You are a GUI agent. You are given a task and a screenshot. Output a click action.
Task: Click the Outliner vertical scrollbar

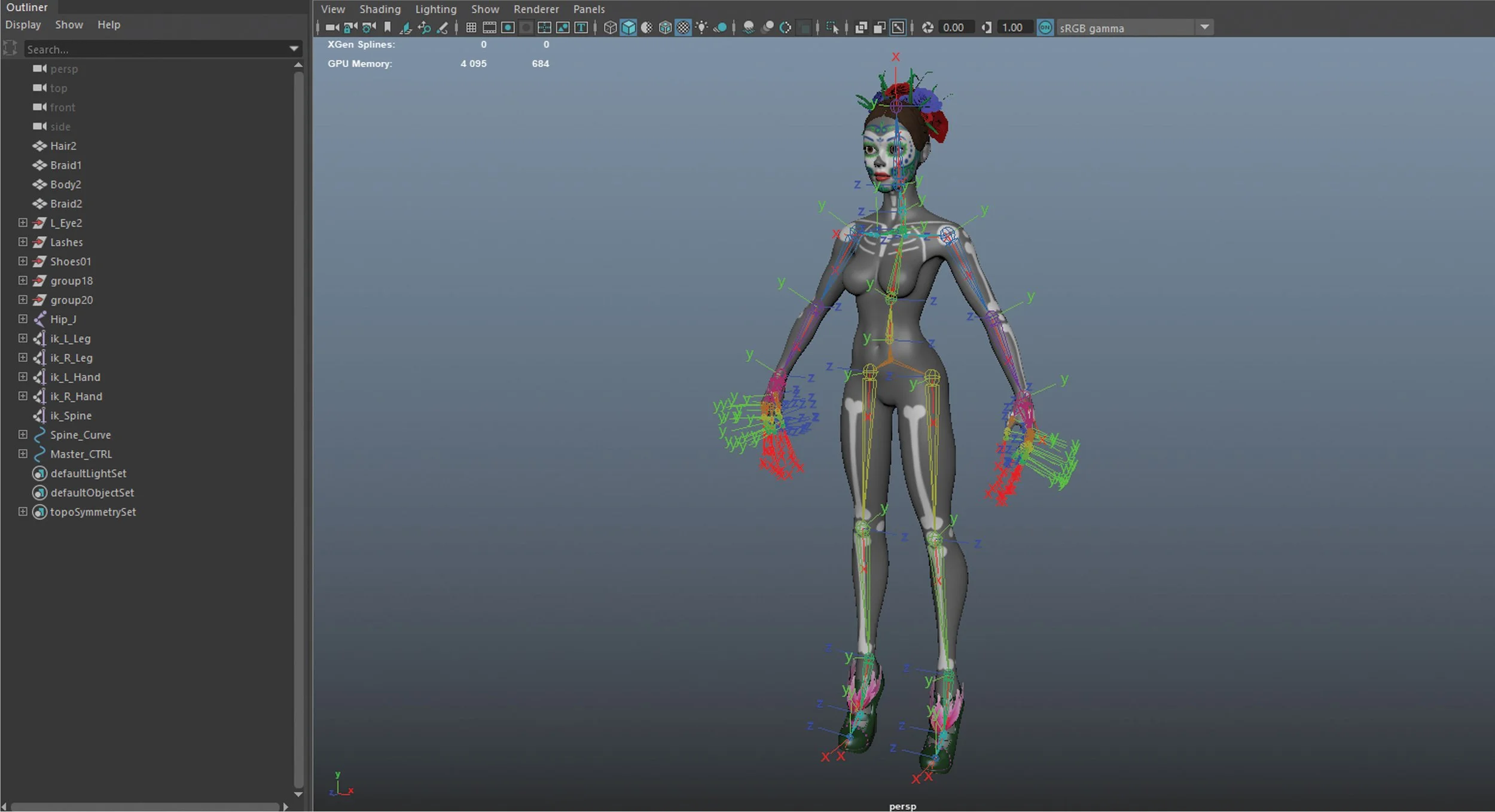pyautogui.click(x=298, y=419)
